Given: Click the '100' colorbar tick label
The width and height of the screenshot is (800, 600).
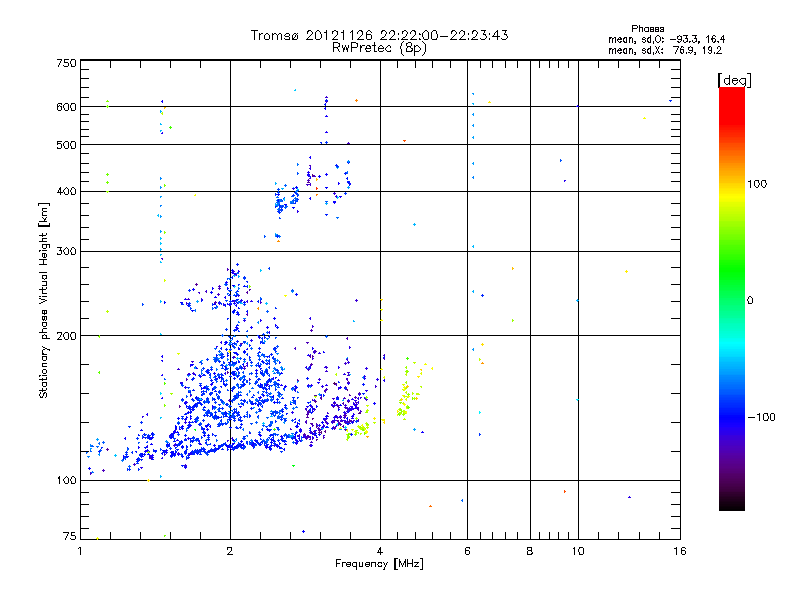Looking at the screenshot, I should click(x=757, y=184).
